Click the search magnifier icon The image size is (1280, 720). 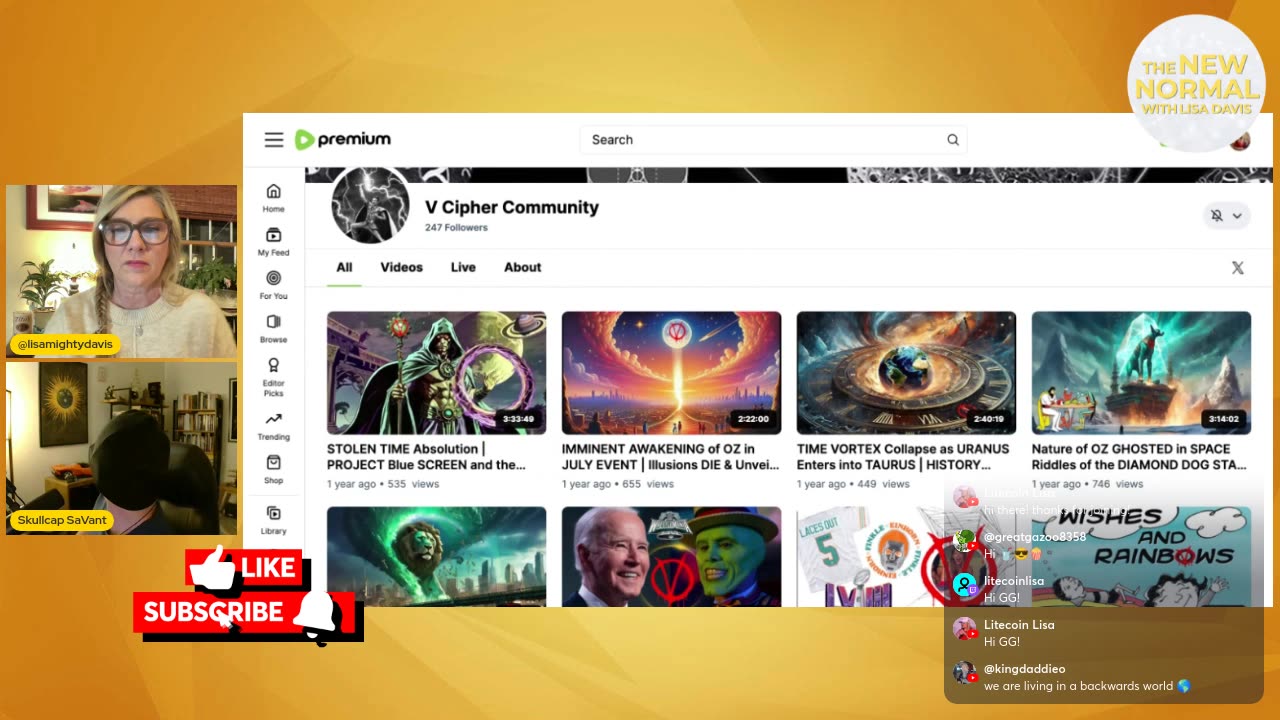tap(953, 140)
